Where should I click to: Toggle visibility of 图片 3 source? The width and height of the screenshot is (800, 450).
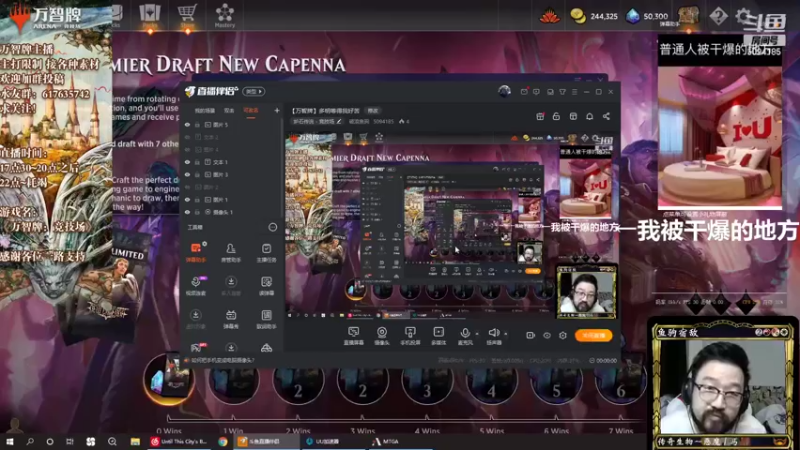(x=187, y=174)
